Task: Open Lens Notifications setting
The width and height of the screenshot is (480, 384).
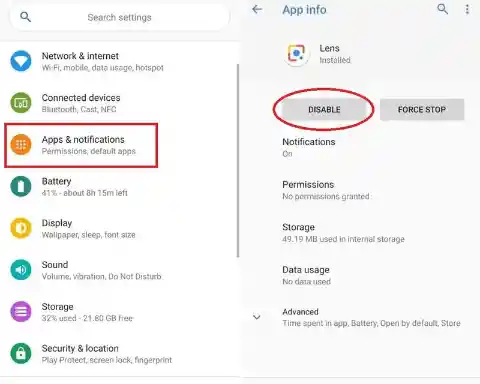Action: pos(362,147)
